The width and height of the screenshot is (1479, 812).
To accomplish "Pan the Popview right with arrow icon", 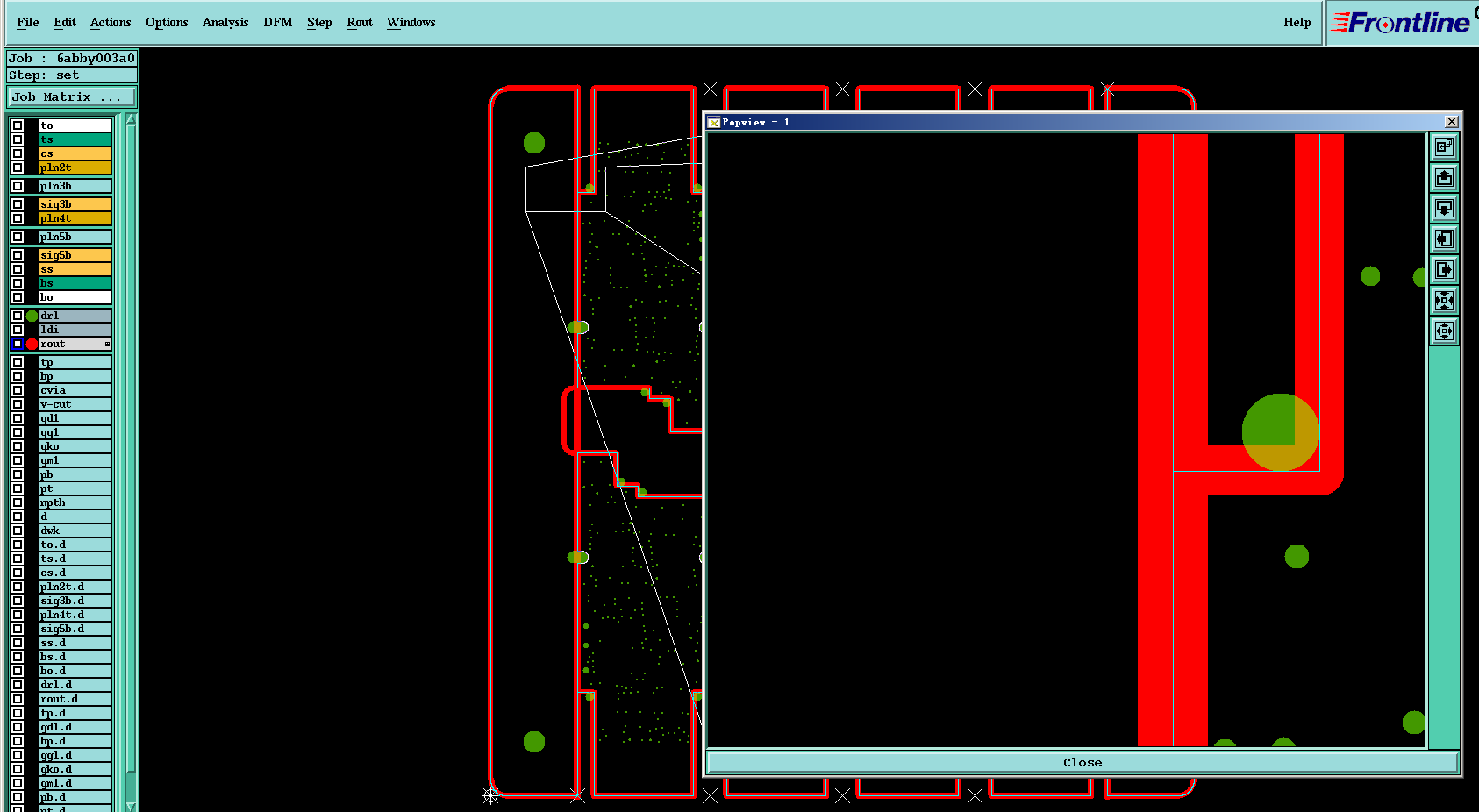I will [x=1444, y=270].
